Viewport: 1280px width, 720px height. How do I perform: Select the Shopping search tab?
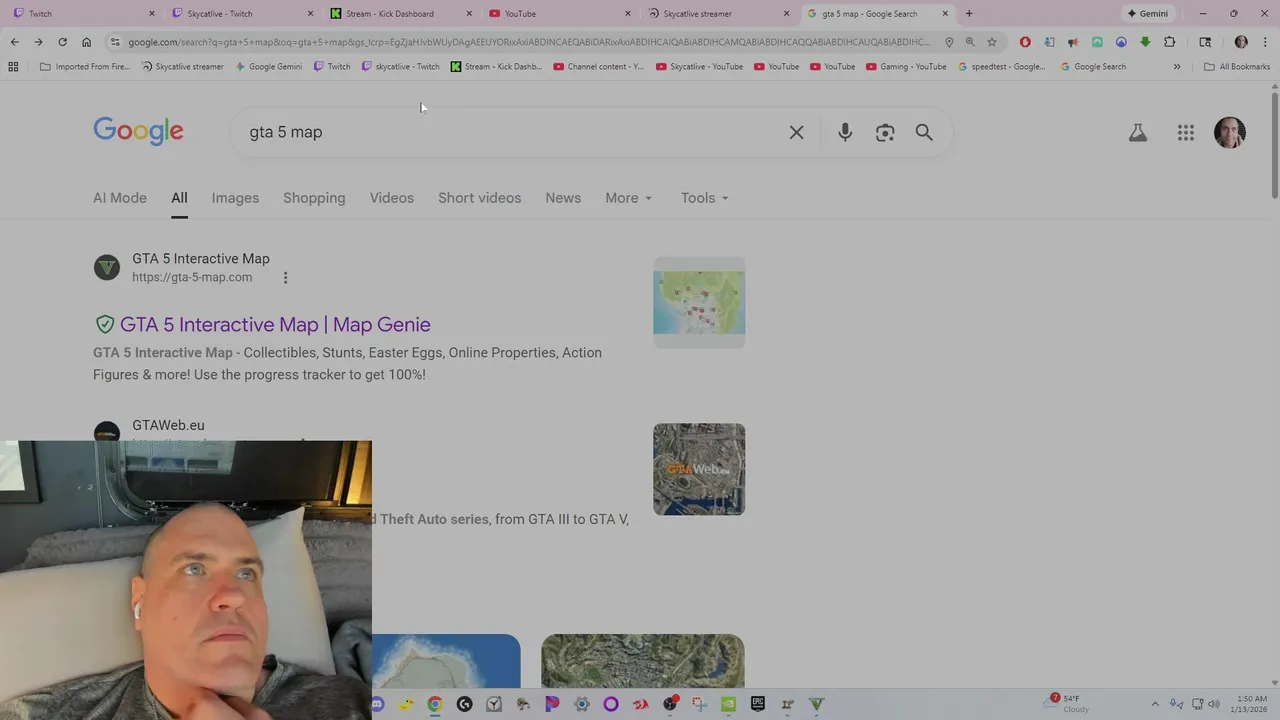click(x=314, y=198)
